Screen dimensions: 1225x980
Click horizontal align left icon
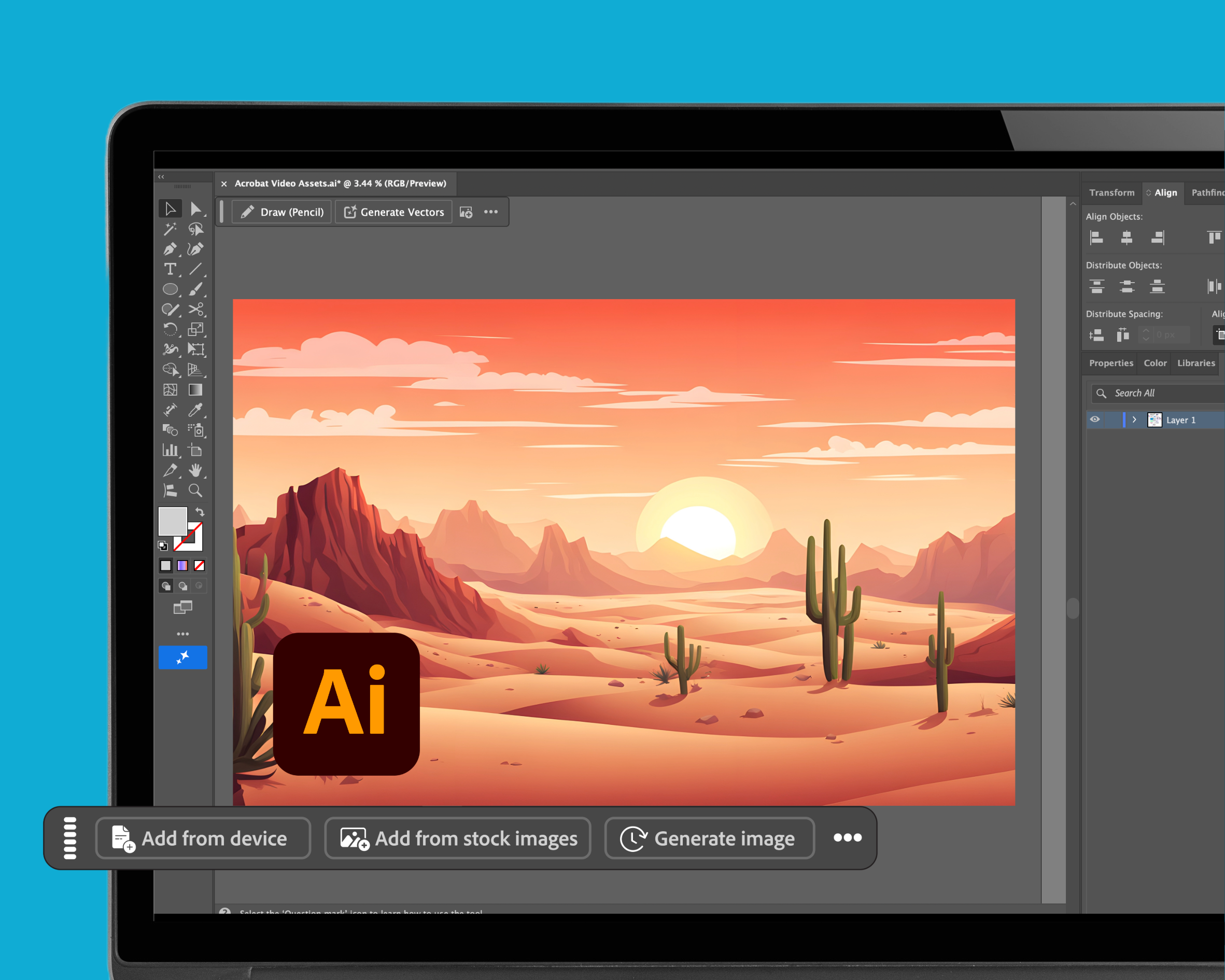tap(1096, 237)
